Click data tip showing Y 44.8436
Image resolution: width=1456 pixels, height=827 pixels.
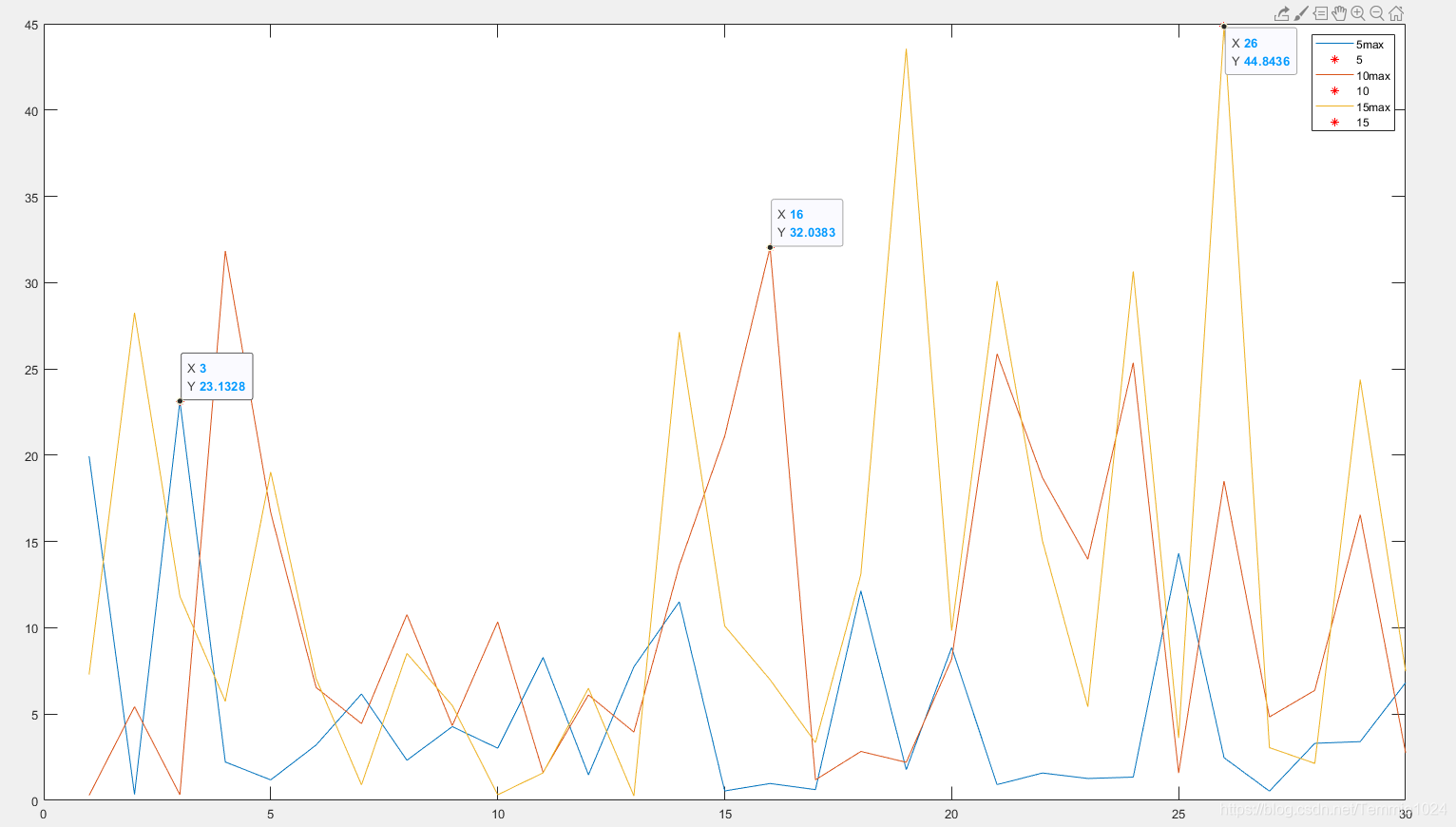[x=1261, y=51]
